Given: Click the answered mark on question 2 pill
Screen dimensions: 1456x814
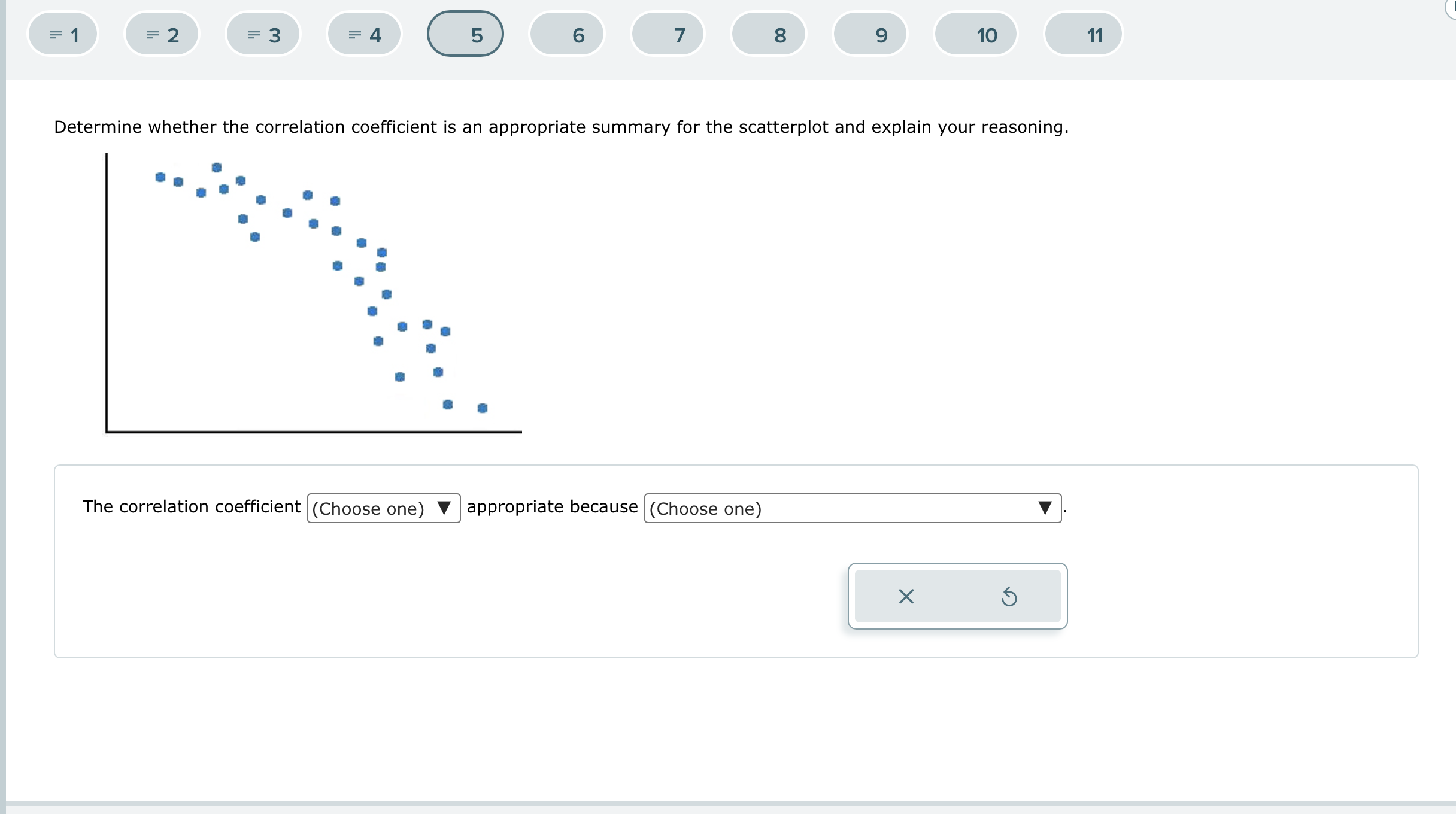Looking at the screenshot, I should [x=153, y=34].
